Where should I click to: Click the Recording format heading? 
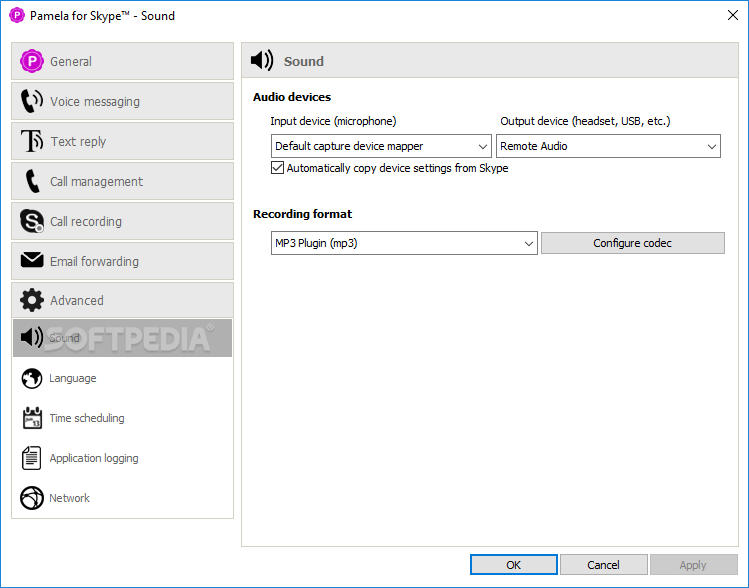(x=302, y=214)
